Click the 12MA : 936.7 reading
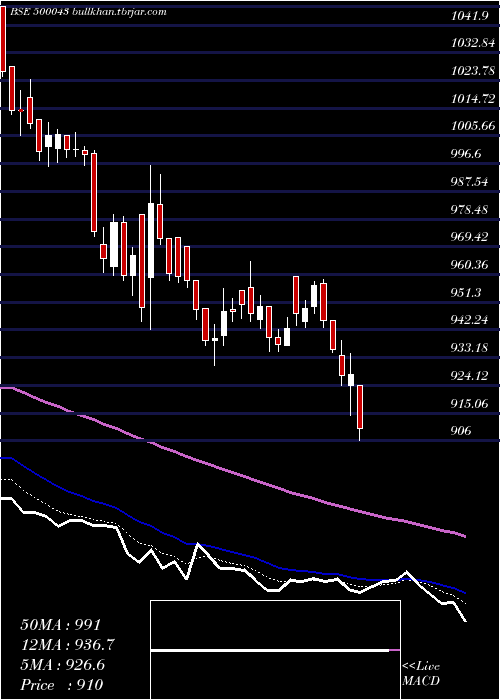 [67, 645]
